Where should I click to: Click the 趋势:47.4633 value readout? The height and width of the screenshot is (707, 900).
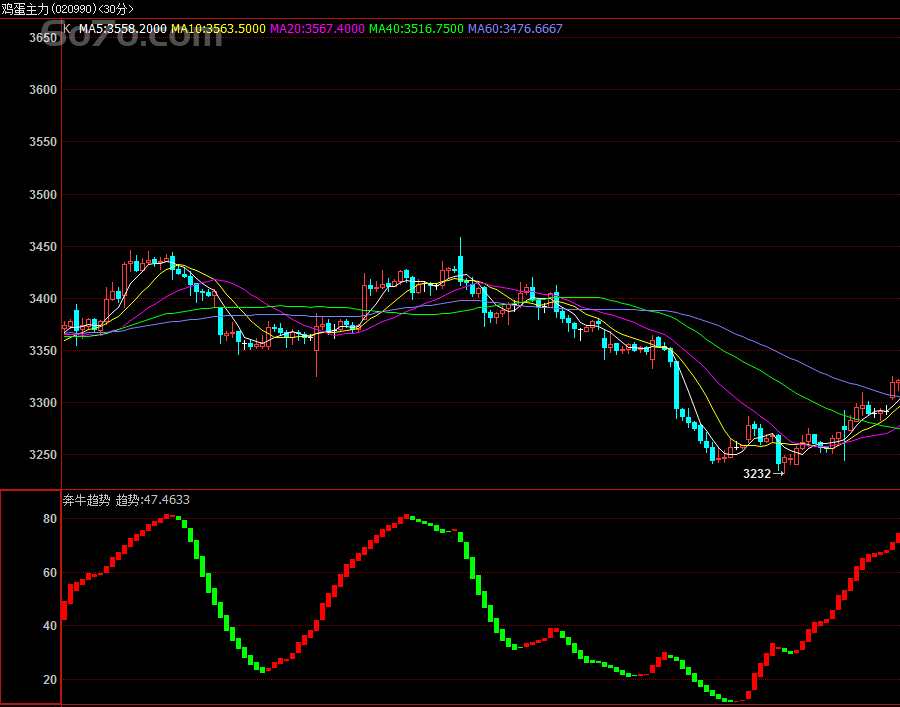[153, 500]
